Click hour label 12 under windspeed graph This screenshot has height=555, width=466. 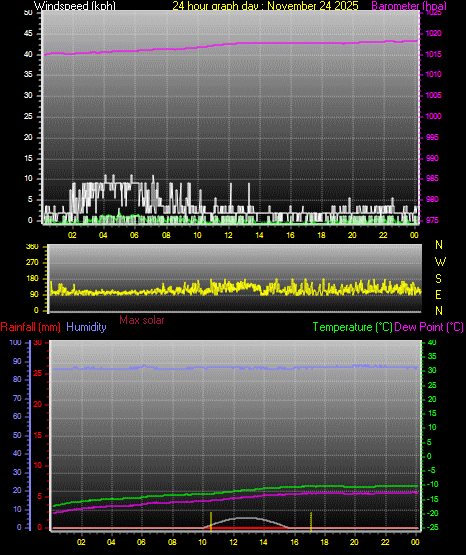229,235
